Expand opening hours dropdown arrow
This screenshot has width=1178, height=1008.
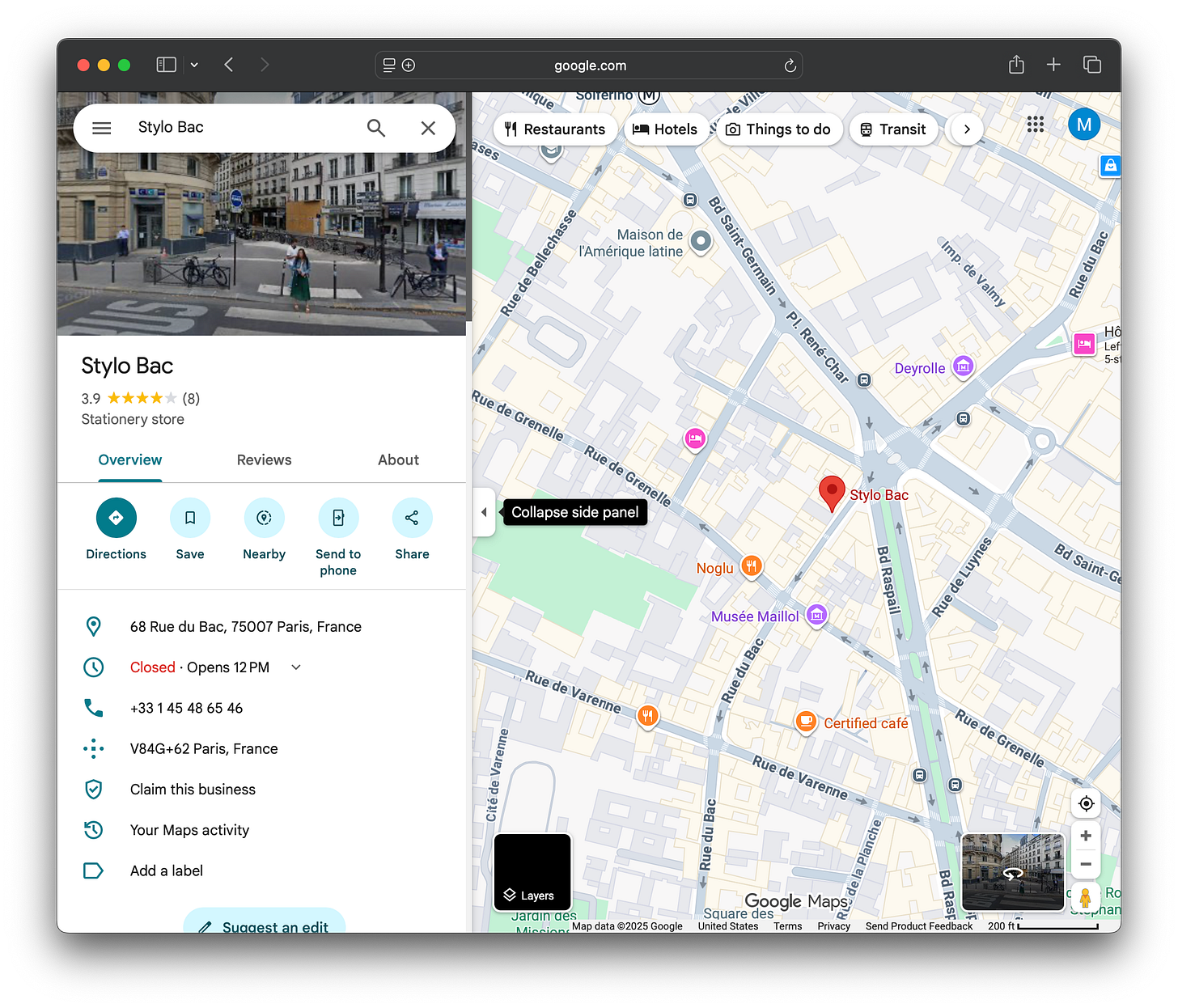coord(296,667)
